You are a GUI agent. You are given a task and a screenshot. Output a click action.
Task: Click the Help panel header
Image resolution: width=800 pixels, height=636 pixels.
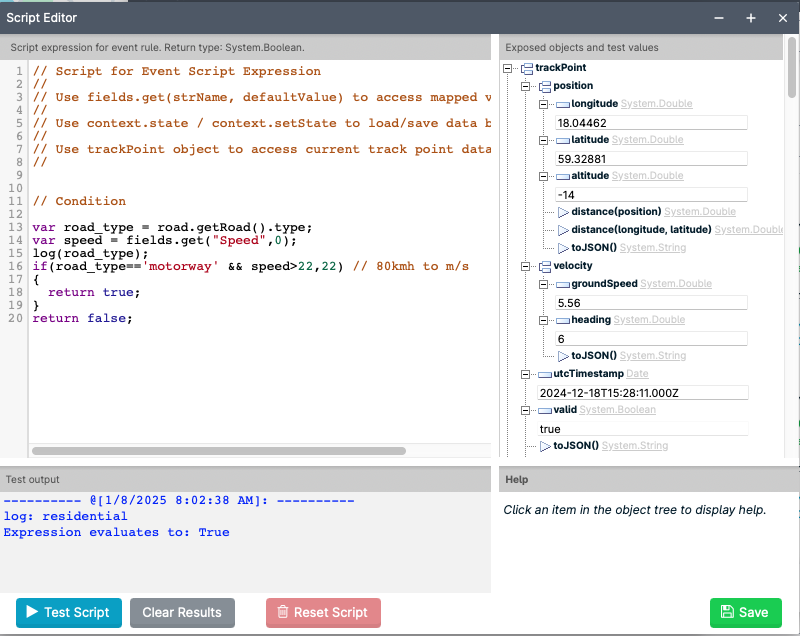coord(649,479)
